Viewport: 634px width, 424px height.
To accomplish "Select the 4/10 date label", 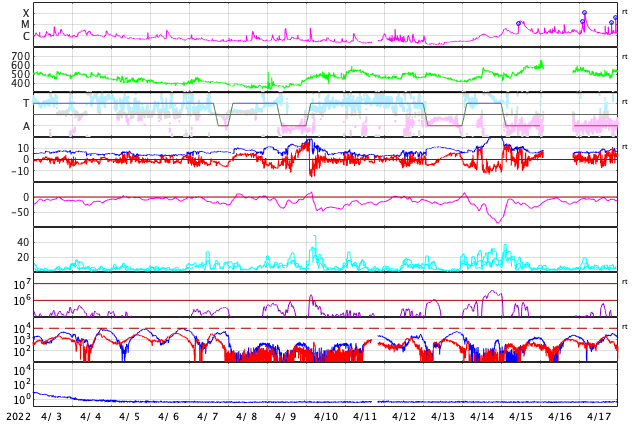I will coord(326,417).
